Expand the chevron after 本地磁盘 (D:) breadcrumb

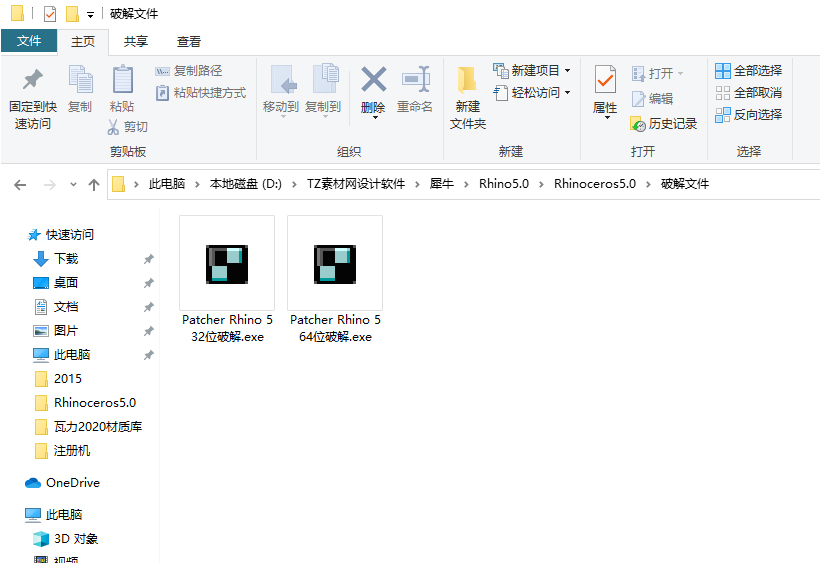(x=294, y=184)
